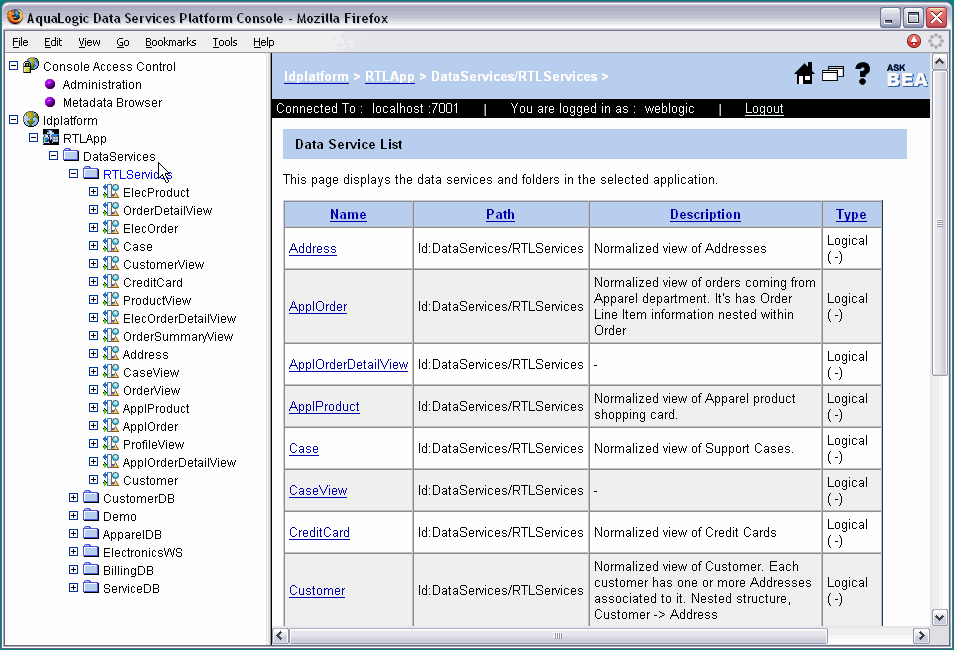Open the ApplOrder data service link
This screenshot has width=954, height=650.
click(x=318, y=306)
